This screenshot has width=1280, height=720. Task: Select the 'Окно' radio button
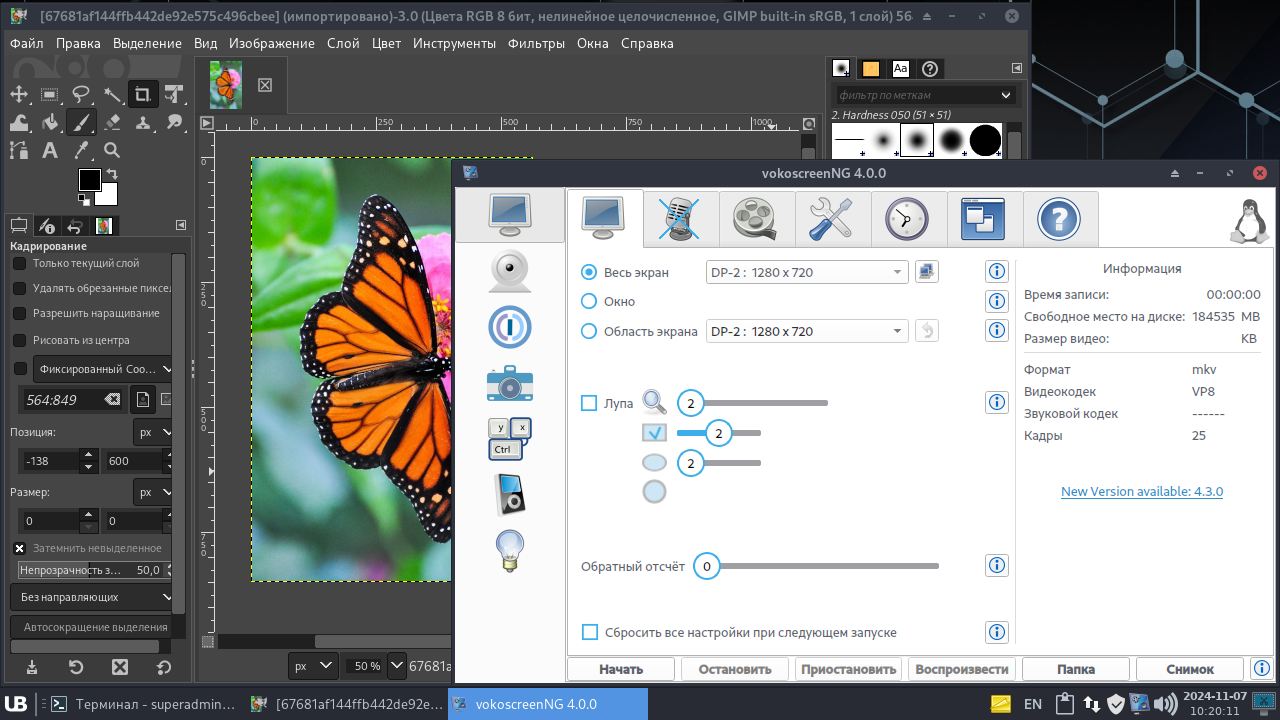[x=589, y=301]
